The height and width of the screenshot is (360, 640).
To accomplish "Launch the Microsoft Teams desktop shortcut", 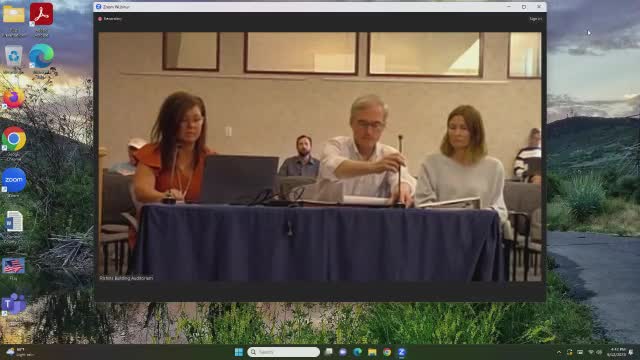I will (13, 304).
